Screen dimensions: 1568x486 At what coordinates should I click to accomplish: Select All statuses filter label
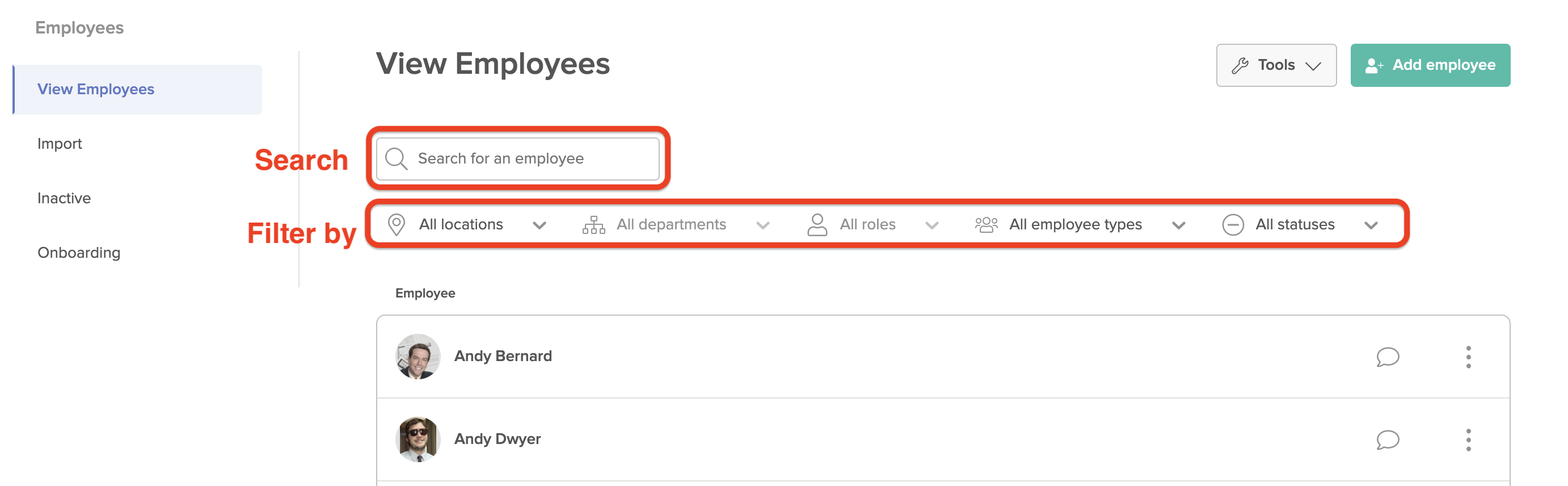pos(1295,225)
